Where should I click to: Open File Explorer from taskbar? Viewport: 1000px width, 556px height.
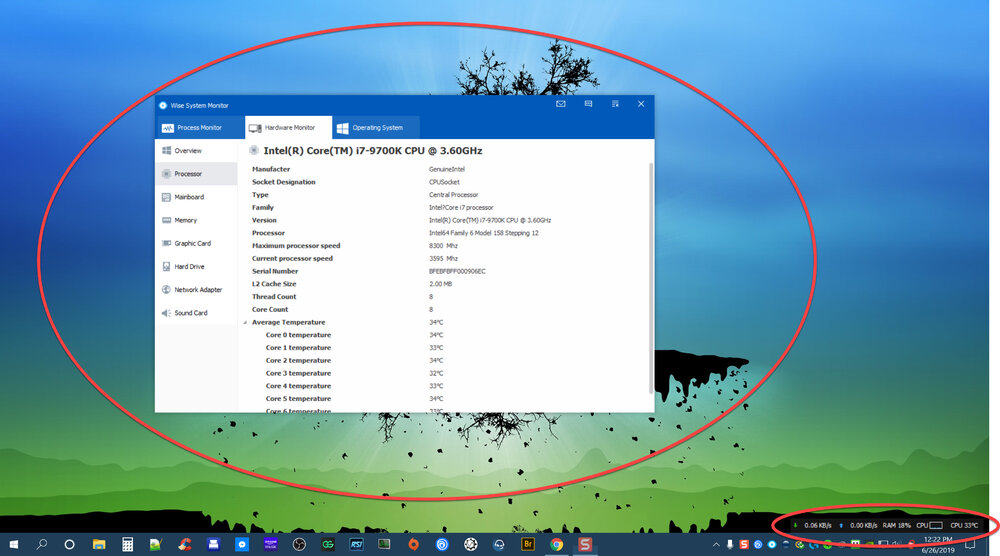(x=99, y=545)
